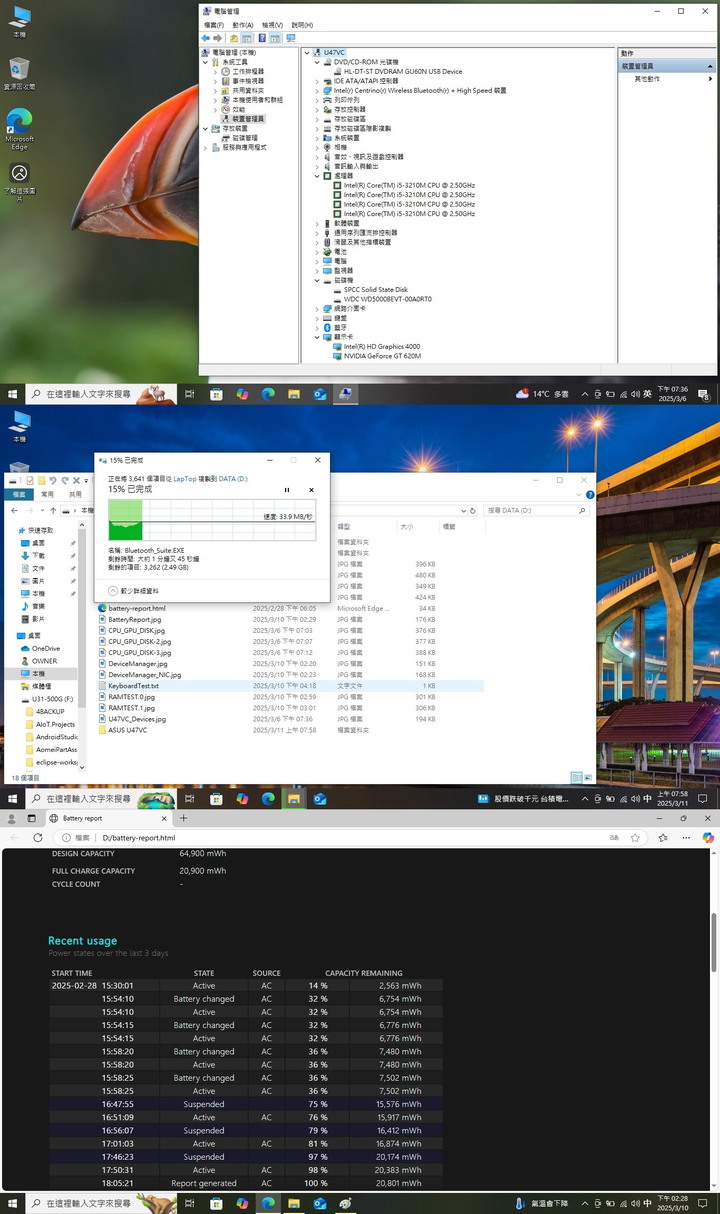Screen dimensions: 720x1214
Task: Switch to the 共用 ribbon tab in Explorer
Action: (x=75, y=494)
